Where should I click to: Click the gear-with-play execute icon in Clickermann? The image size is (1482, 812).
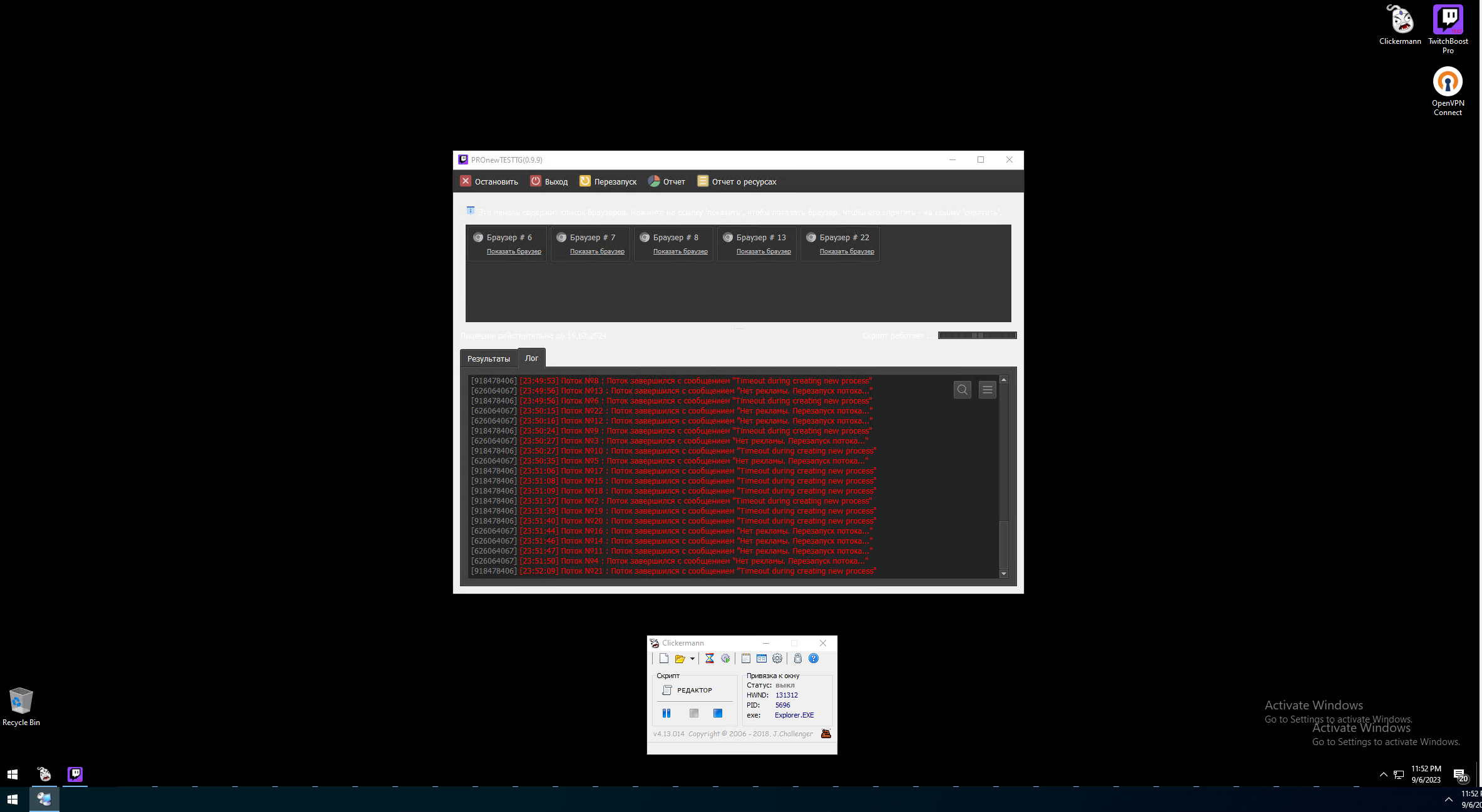pos(725,658)
